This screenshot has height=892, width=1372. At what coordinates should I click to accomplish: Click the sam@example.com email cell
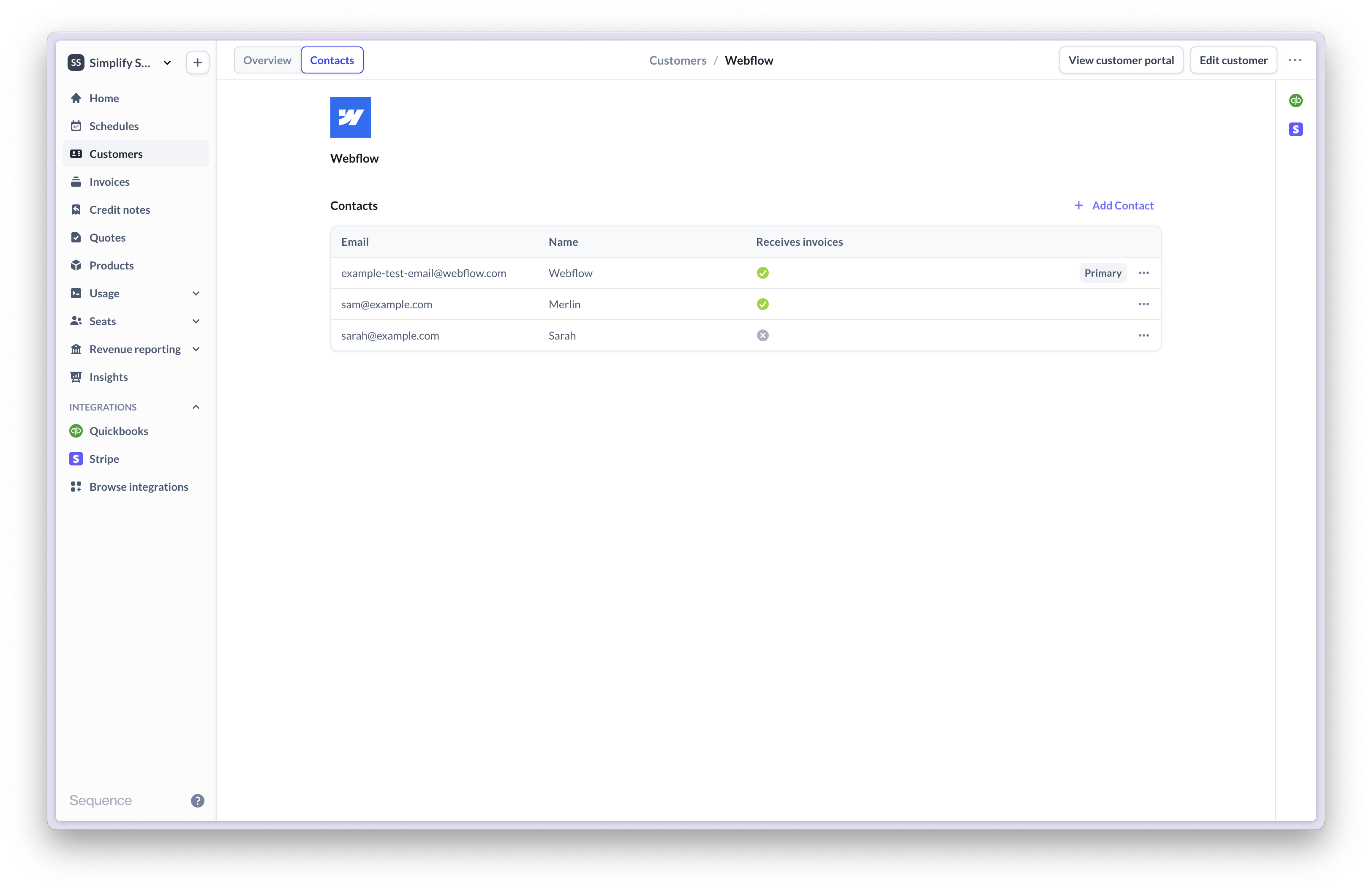click(x=387, y=304)
